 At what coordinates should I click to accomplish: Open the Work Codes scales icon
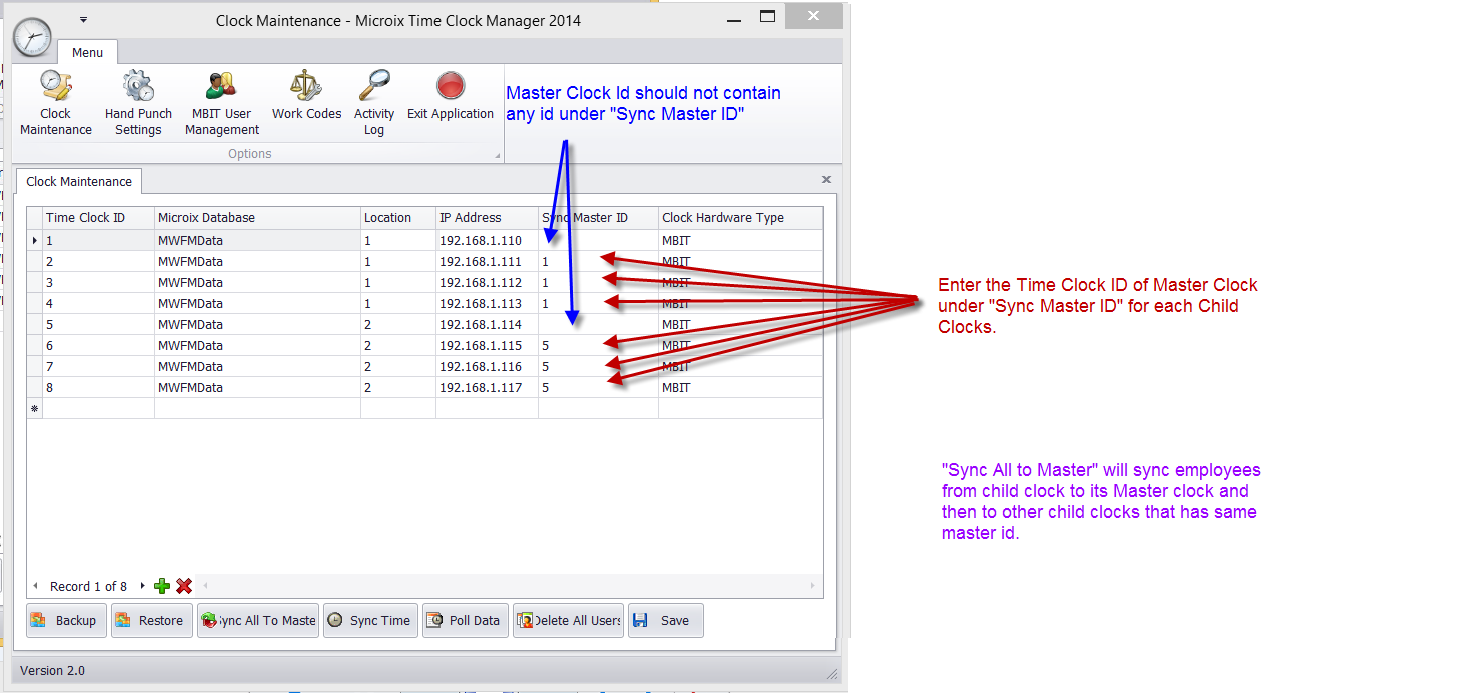click(x=306, y=87)
